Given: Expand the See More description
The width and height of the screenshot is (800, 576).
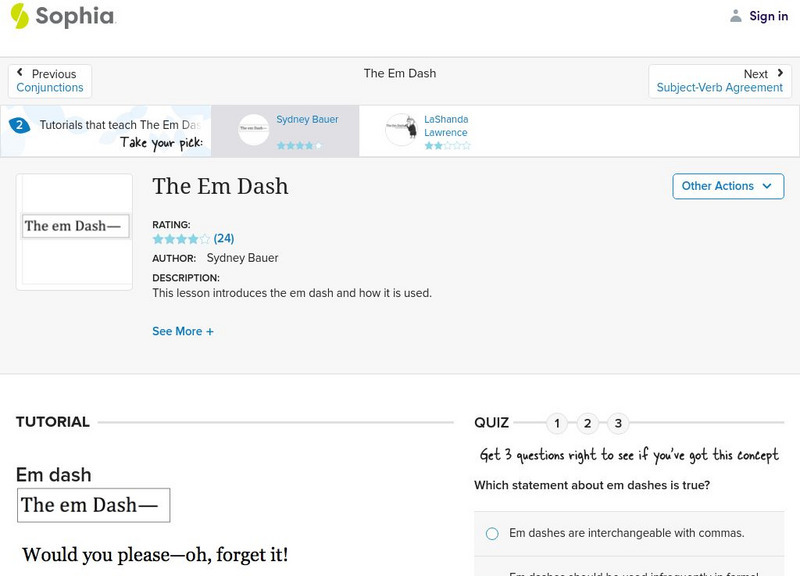Looking at the screenshot, I should click(183, 331).
